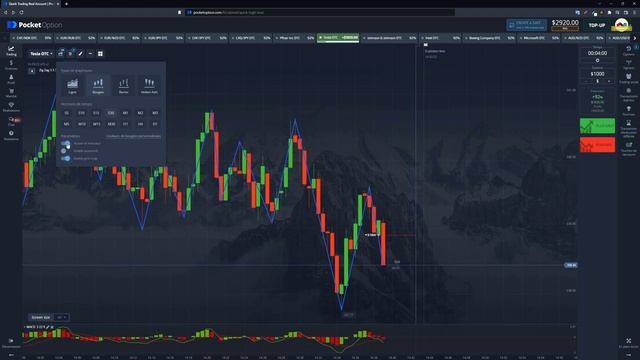The height and width of the screenshot is (360, 640).
Task: Open custom candle colors settings link
Action: coord(133,136)
